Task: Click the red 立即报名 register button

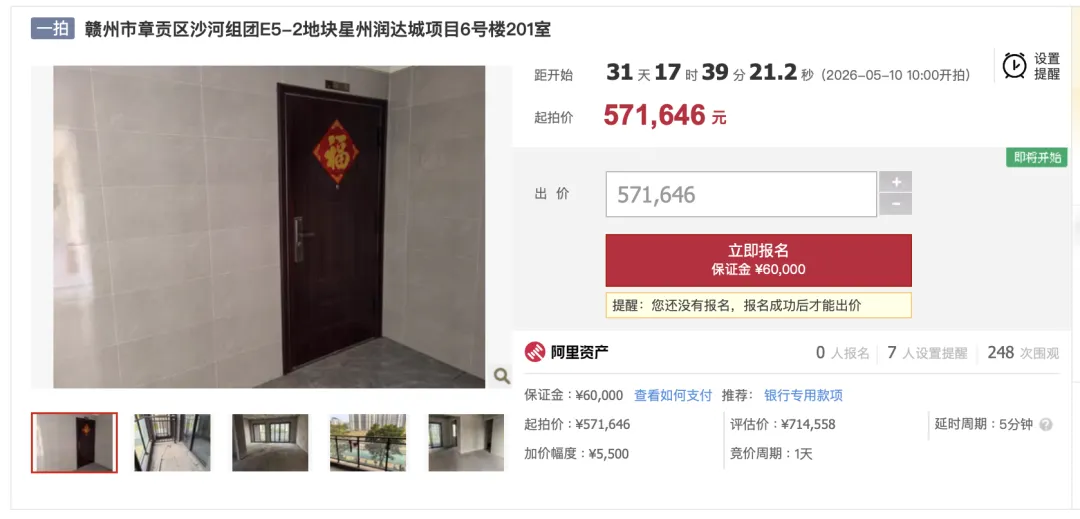Action: 758,260
